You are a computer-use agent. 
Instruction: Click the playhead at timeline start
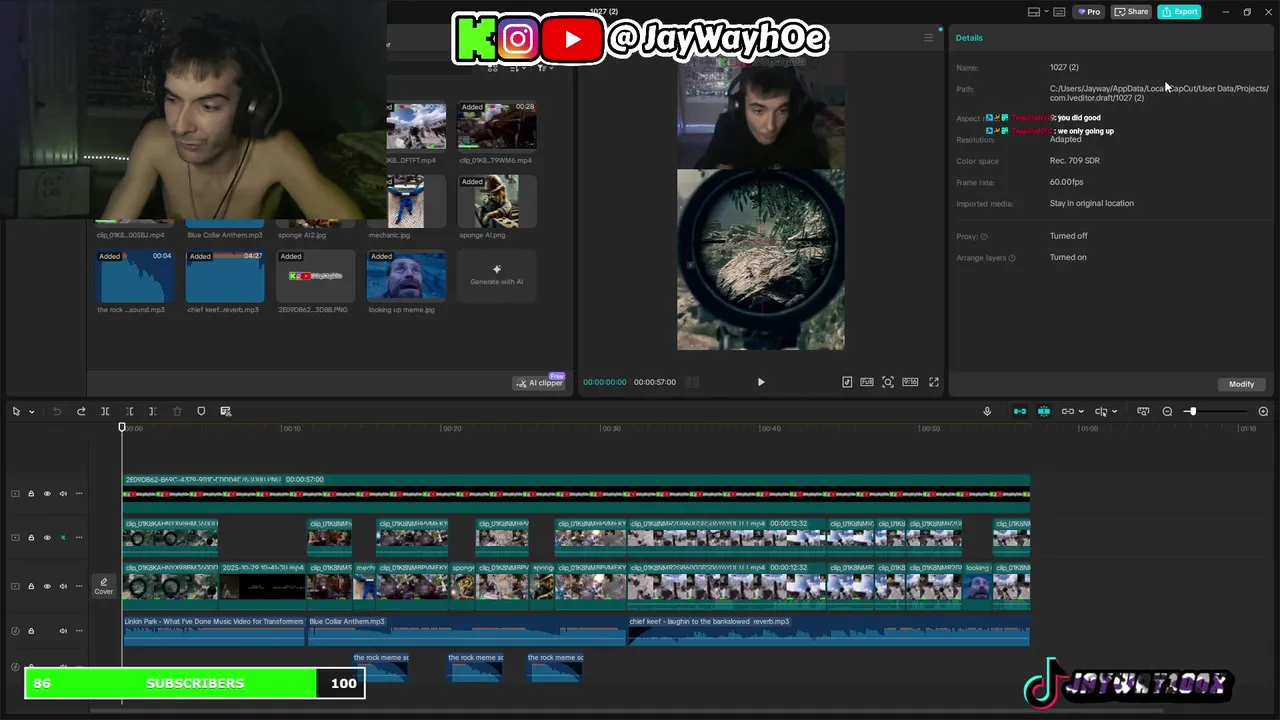(122, 428)
